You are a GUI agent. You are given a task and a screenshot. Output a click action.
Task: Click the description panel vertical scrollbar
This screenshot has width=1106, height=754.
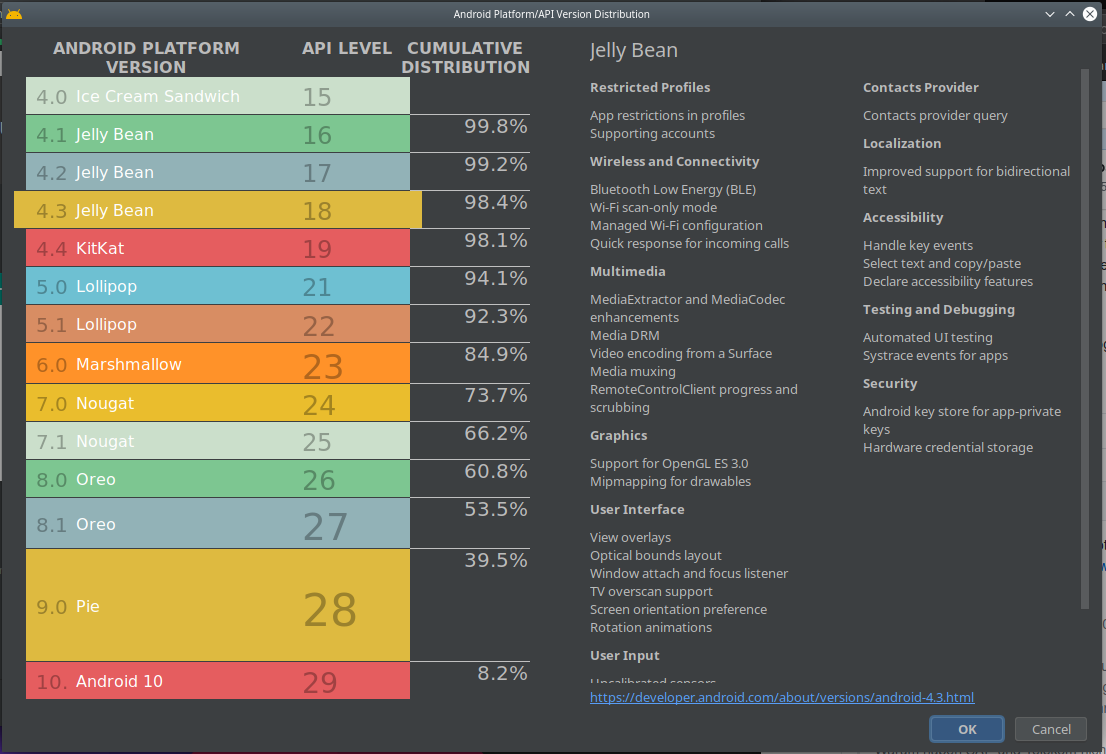coord(1085,339)
